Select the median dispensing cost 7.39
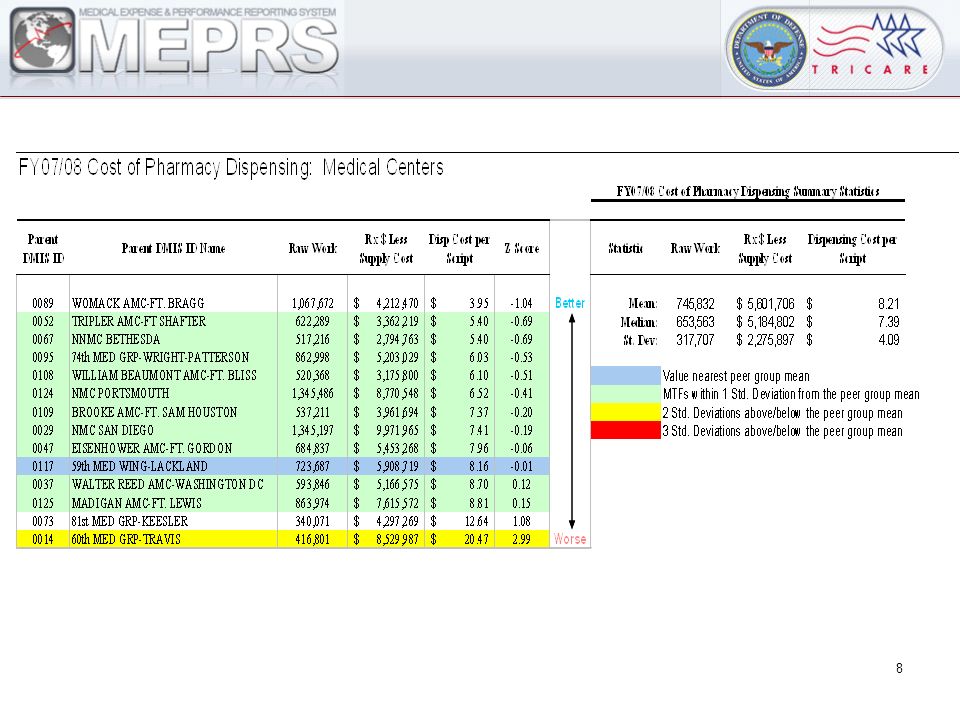This screenshot has height=720, width=960. click(888, 322)
